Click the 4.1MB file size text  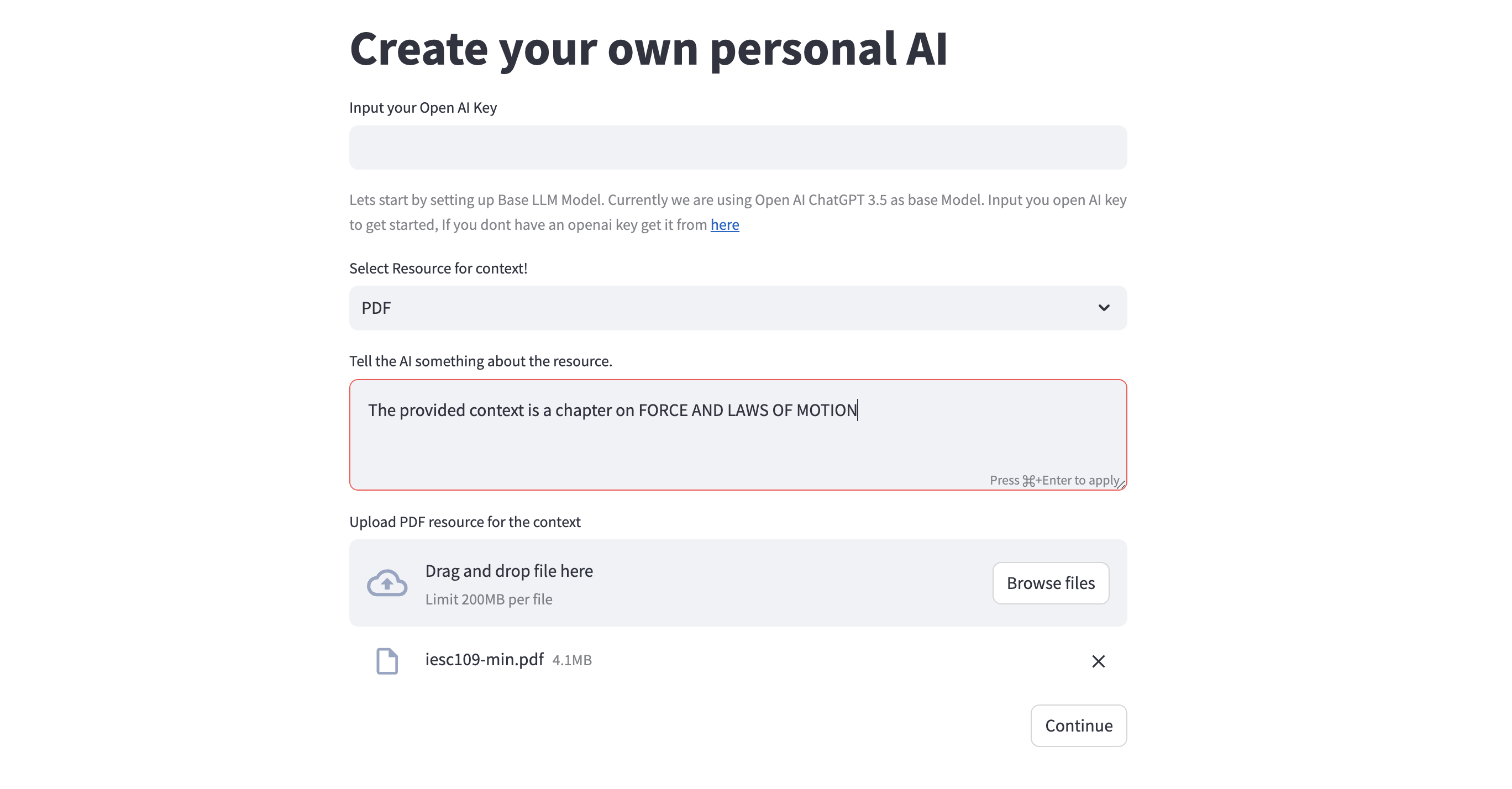coord(571,660)
